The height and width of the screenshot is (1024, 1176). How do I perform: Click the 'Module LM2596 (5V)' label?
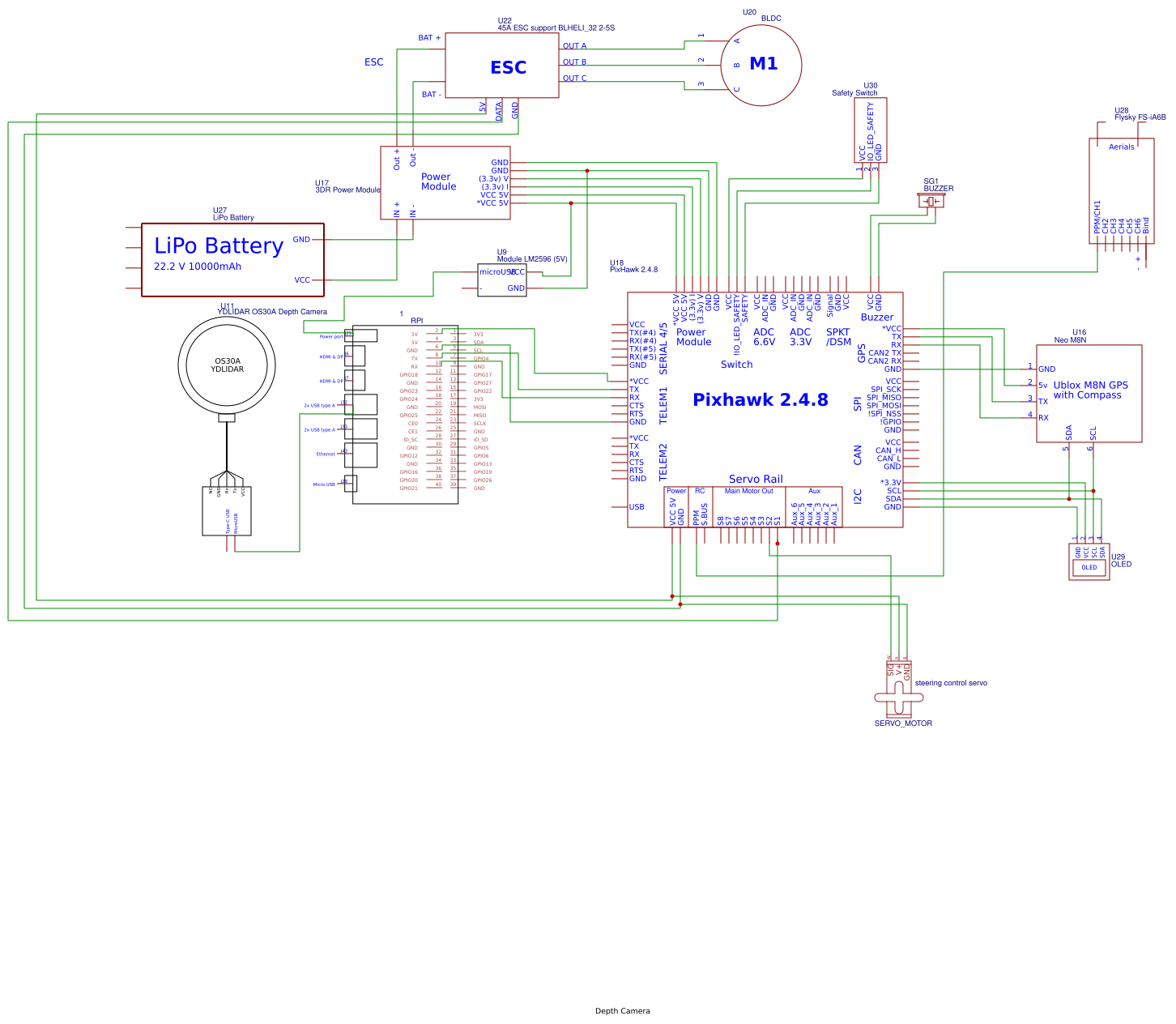coord(532,259)
